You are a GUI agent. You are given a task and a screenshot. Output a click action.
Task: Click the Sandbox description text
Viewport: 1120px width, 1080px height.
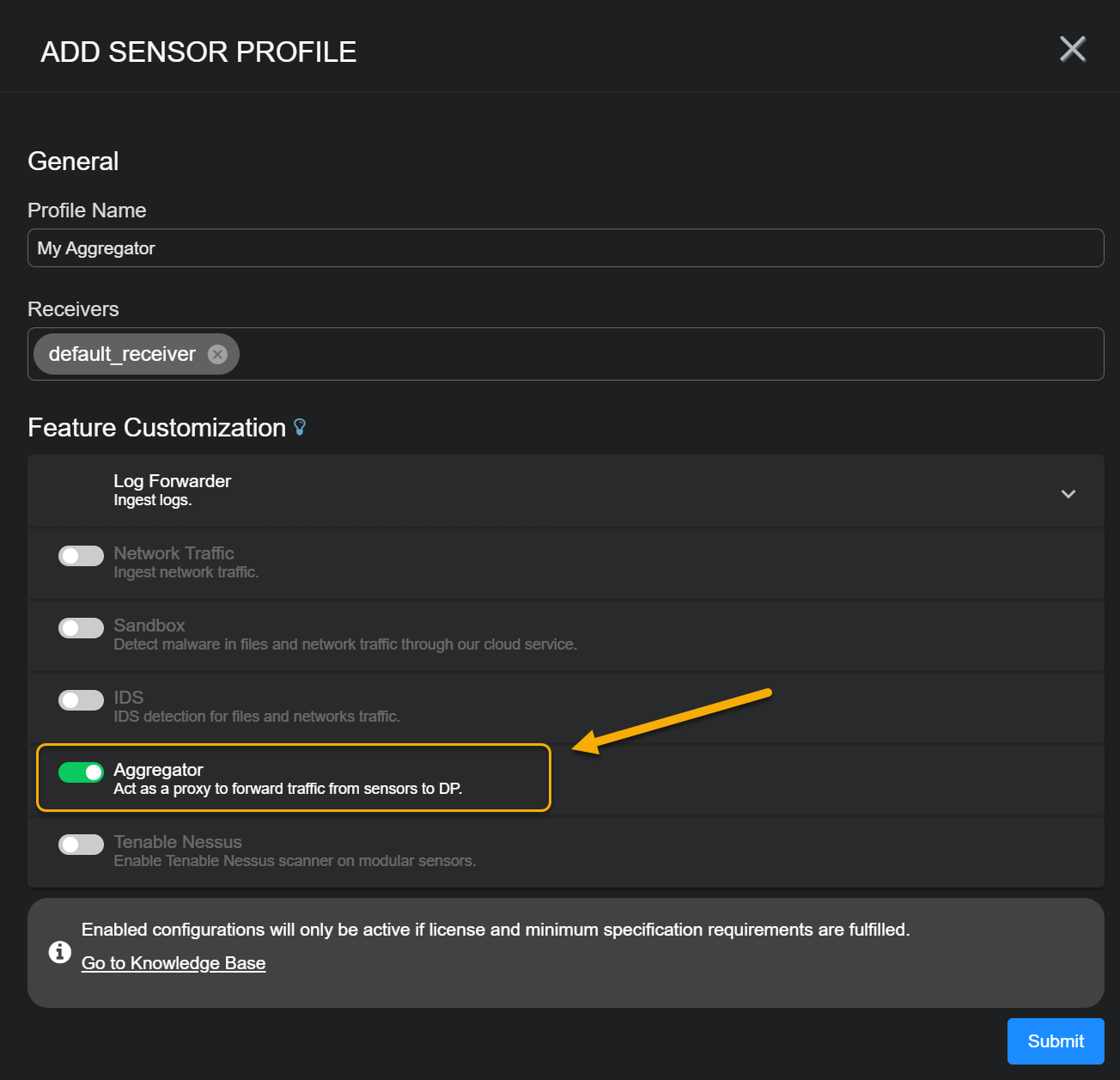pos(345,644)
